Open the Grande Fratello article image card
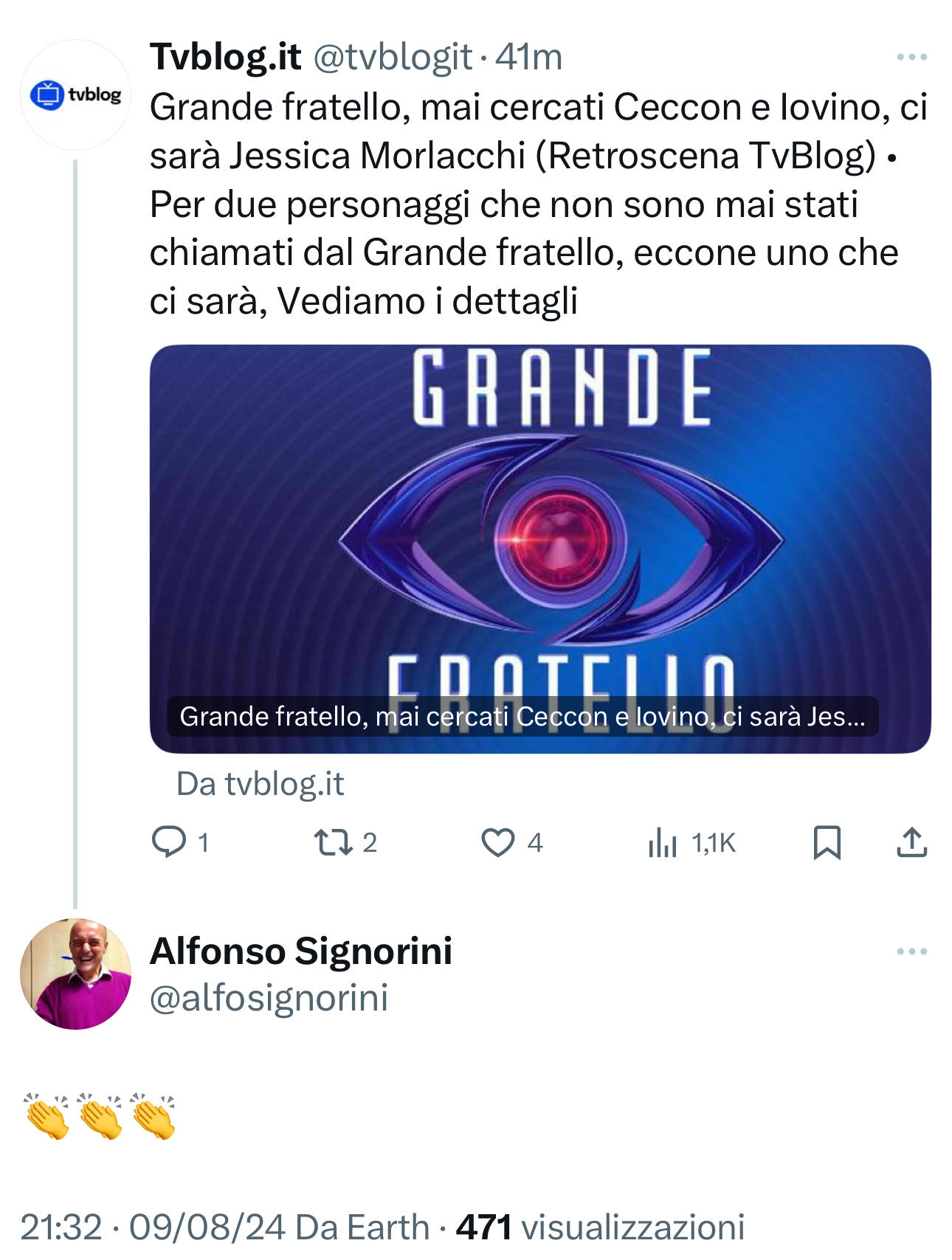 (x=539, y=548)
